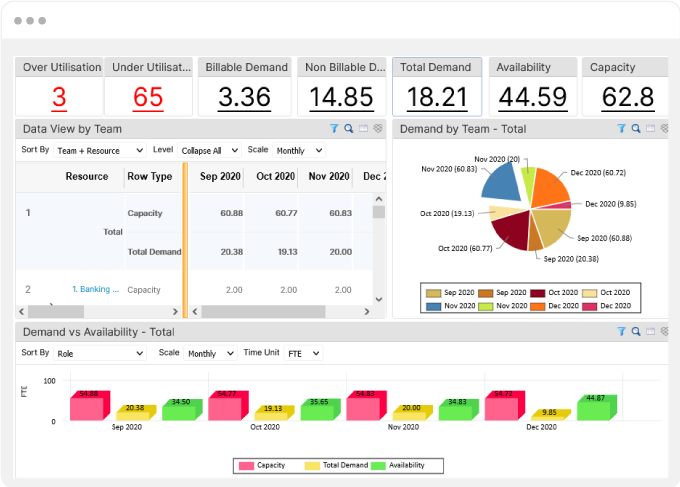Click the Dec 2020 (9.85) pie label
The width and height of the screenshot is (680, 487).
[611, 204]
